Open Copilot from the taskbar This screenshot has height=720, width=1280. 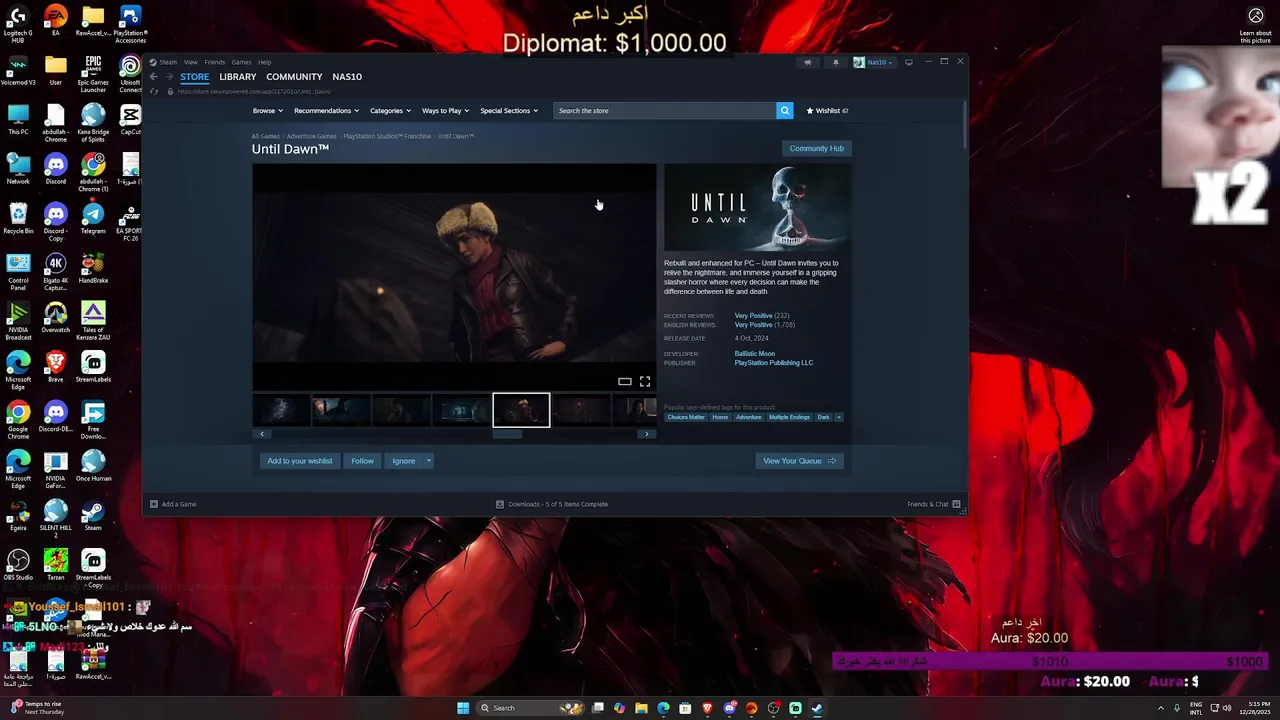[x=619, y=708]
